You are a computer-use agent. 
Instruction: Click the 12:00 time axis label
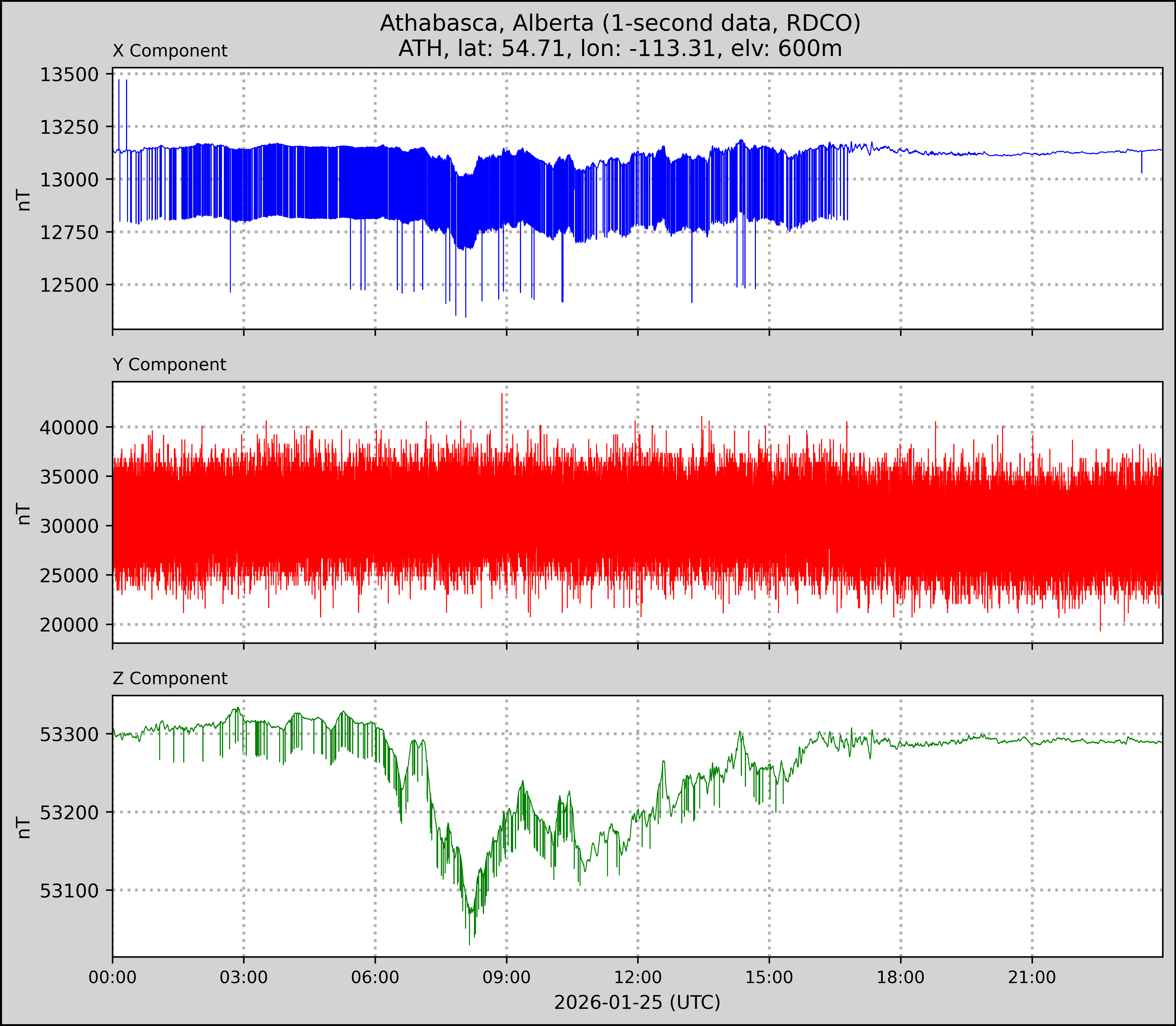638,977
